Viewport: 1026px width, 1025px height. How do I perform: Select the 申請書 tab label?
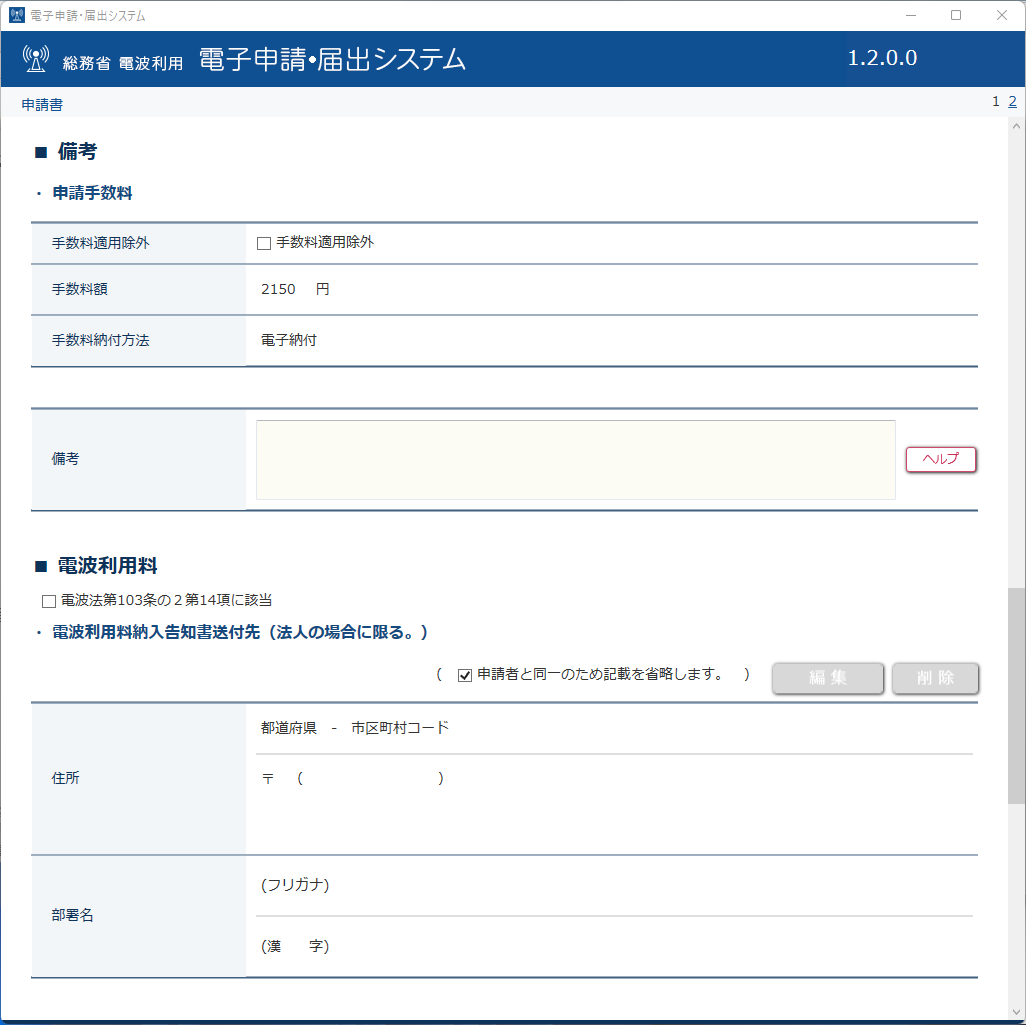click(x=42, y=104)
